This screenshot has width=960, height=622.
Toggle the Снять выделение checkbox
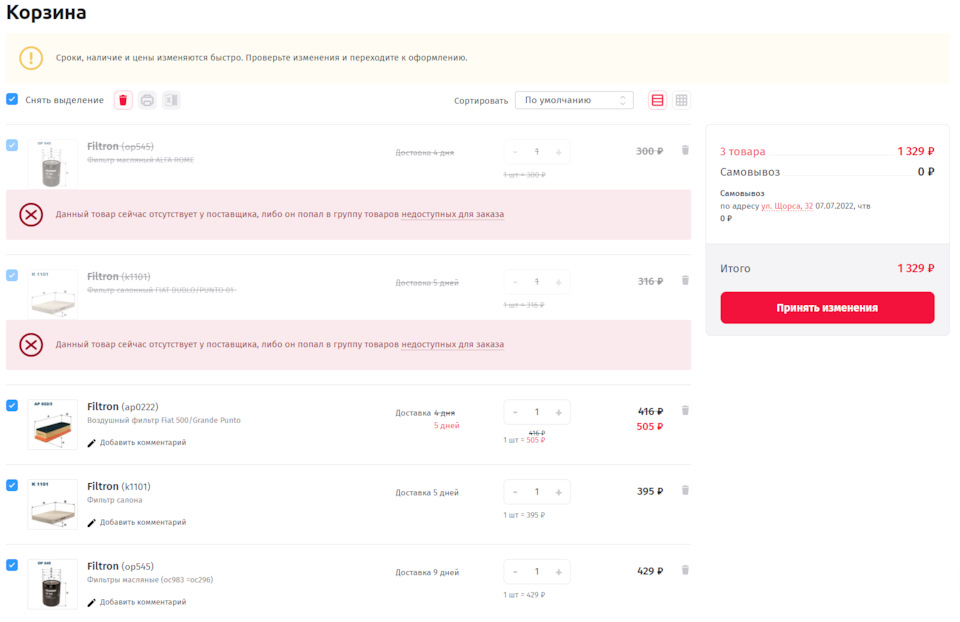pyautogui.click(x=12, y=99)
